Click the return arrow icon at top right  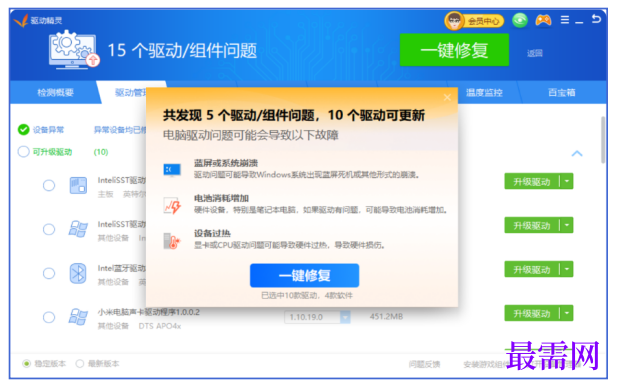pyautogui.click(x=596, y=19)
